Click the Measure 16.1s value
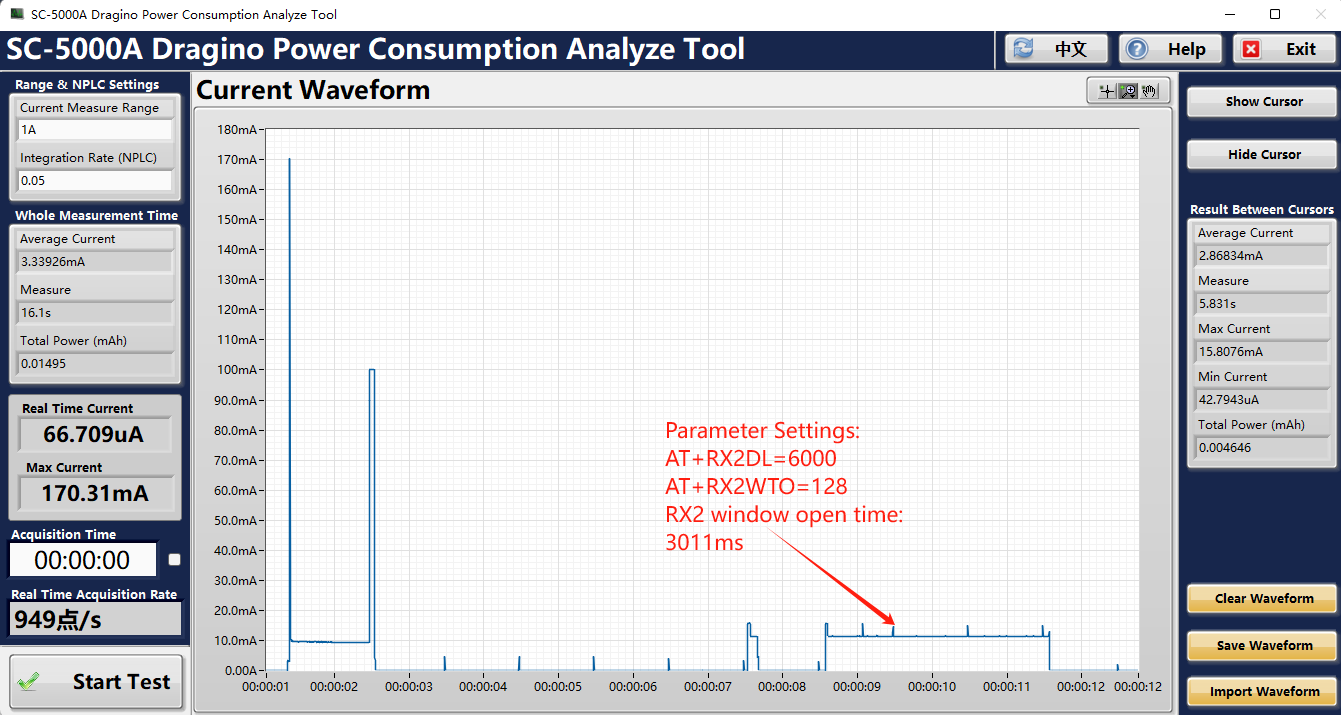This screenshot has height=715, width=1341. (x=95, y=313)
